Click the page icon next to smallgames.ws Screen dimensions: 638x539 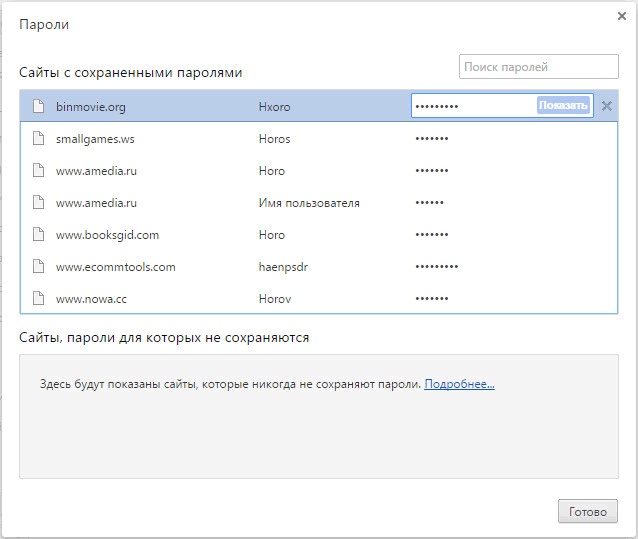pyautogui.click(x=39, y=139)
